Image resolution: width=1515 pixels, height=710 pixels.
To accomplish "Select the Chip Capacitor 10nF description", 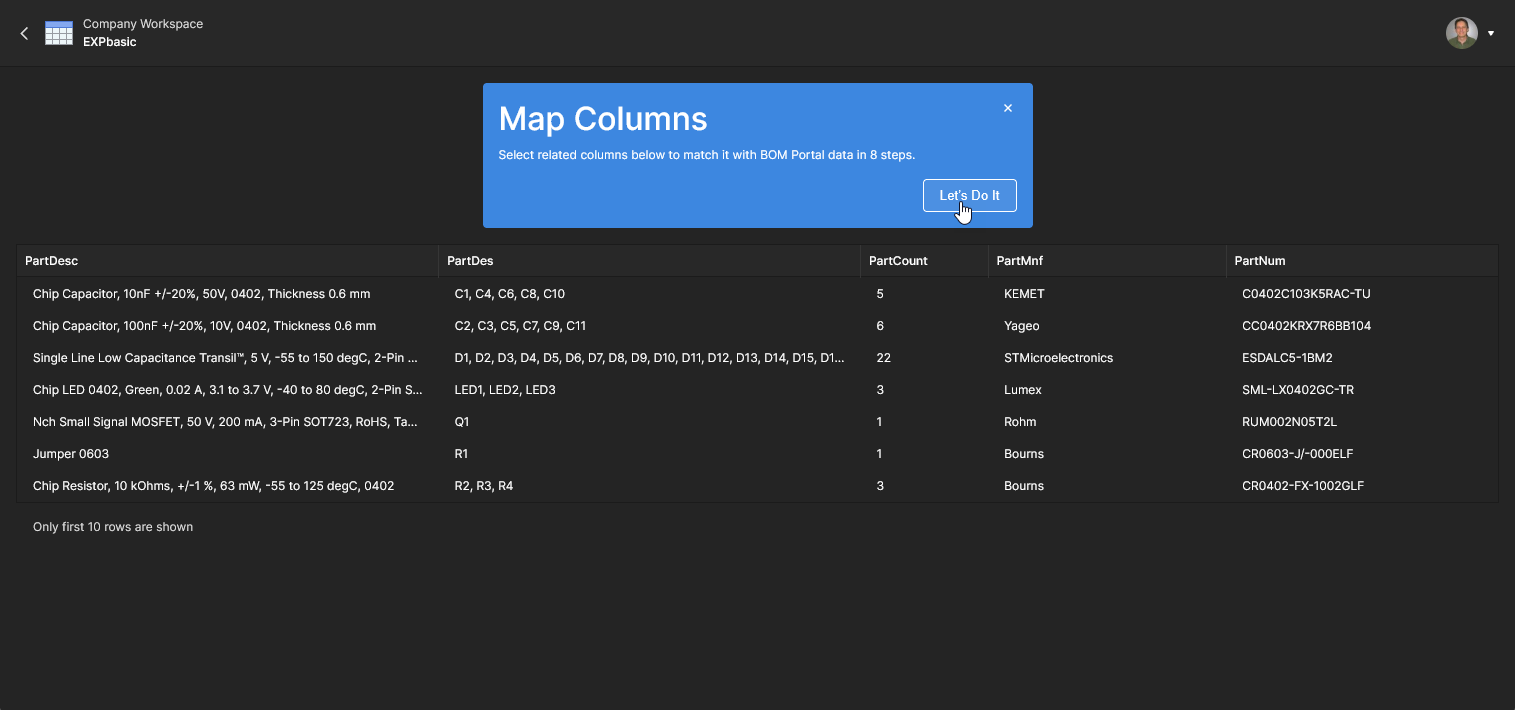I will (201, 294).
